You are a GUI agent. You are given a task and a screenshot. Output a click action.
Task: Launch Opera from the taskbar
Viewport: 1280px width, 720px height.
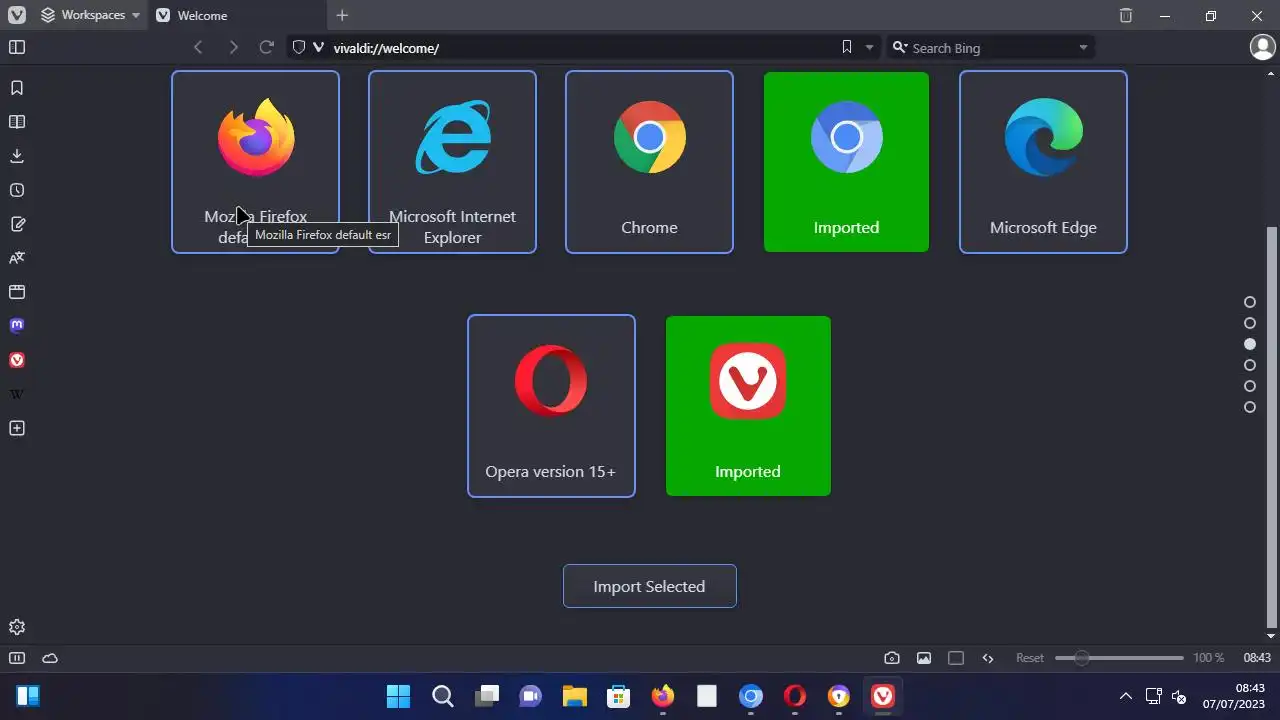[x=795, y=696]
